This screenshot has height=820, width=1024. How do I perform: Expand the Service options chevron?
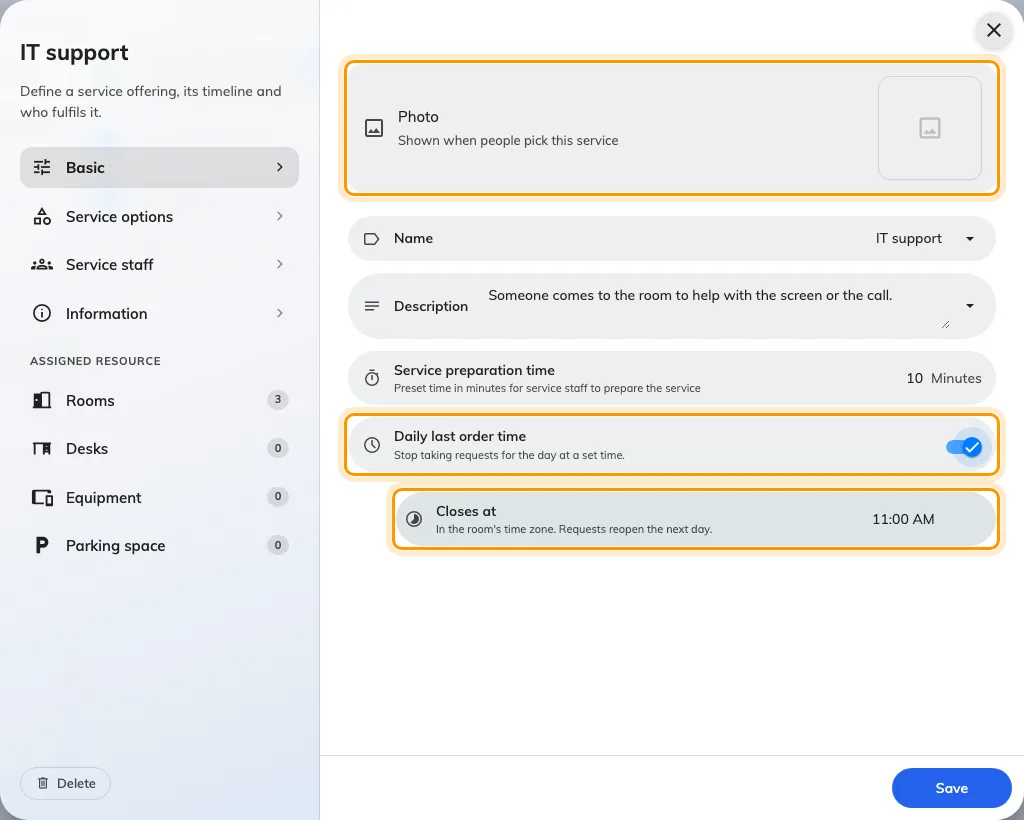pyautogui.click(x=280, y=216)
